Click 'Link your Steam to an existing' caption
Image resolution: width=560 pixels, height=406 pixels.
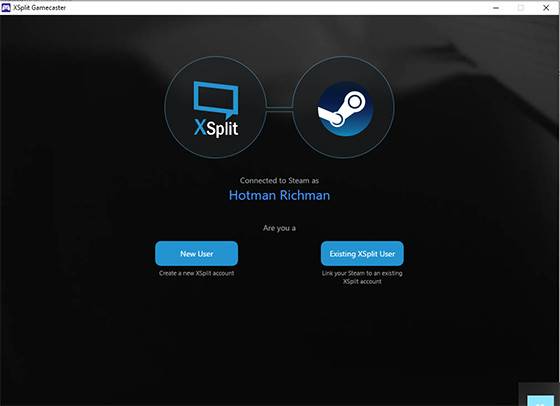[362, 273]
